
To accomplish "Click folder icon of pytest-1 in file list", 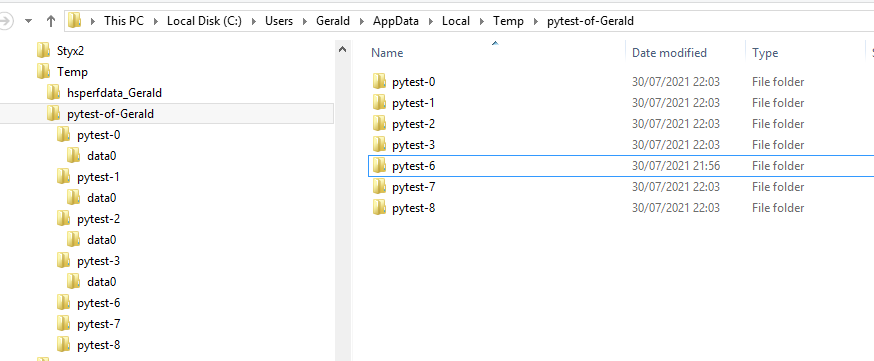I will pos(379,103).
